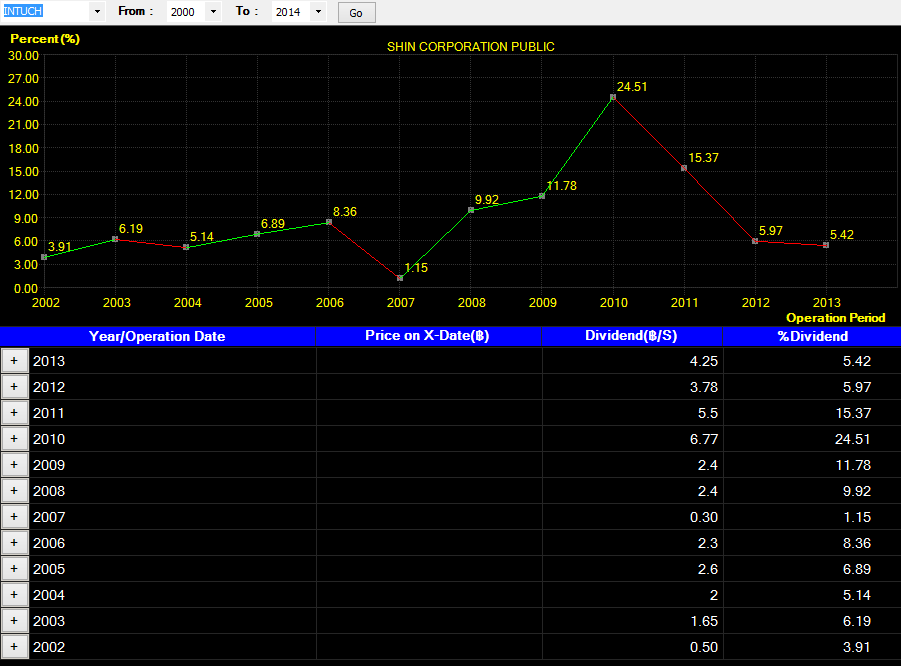This screenshot has height=666, width=901.
Task: Click %Dividend value 8.36 in 2006 row
Action: (x=857, y=543)
